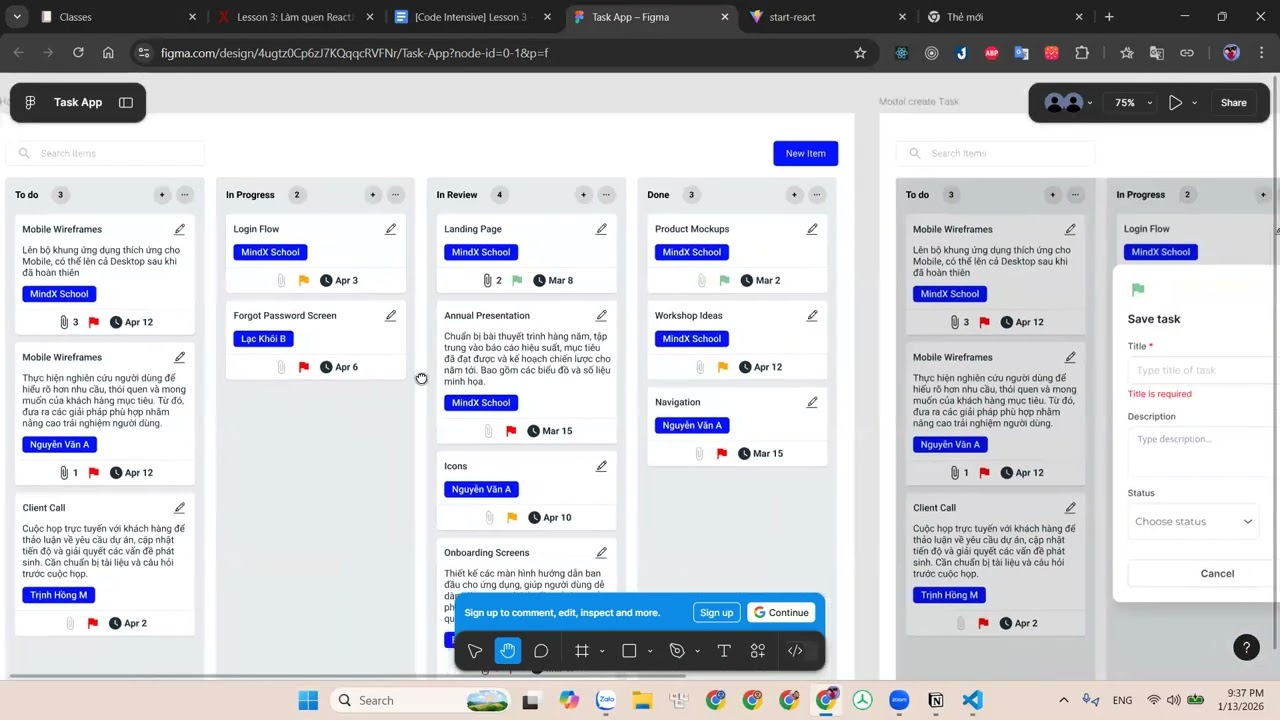
Task: Click Lạc Khôi B tag on Forgot Password
Action: (x=263, y=339)
